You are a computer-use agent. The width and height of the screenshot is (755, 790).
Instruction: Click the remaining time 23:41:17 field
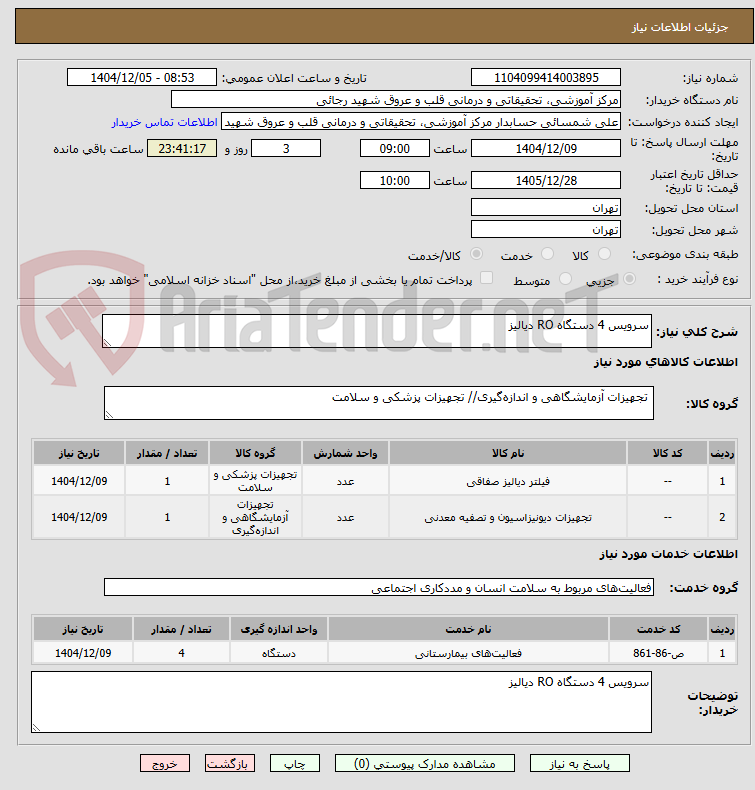182,148
